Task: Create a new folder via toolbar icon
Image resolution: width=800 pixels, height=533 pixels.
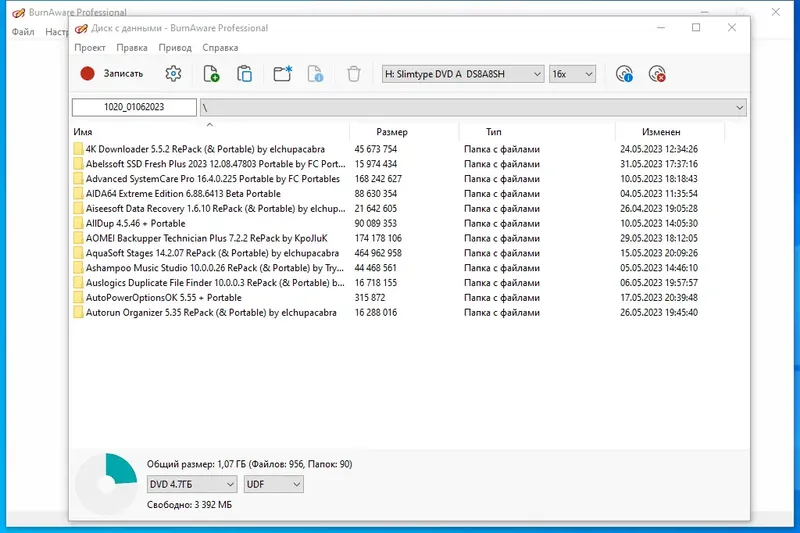Action: (282, 74)
